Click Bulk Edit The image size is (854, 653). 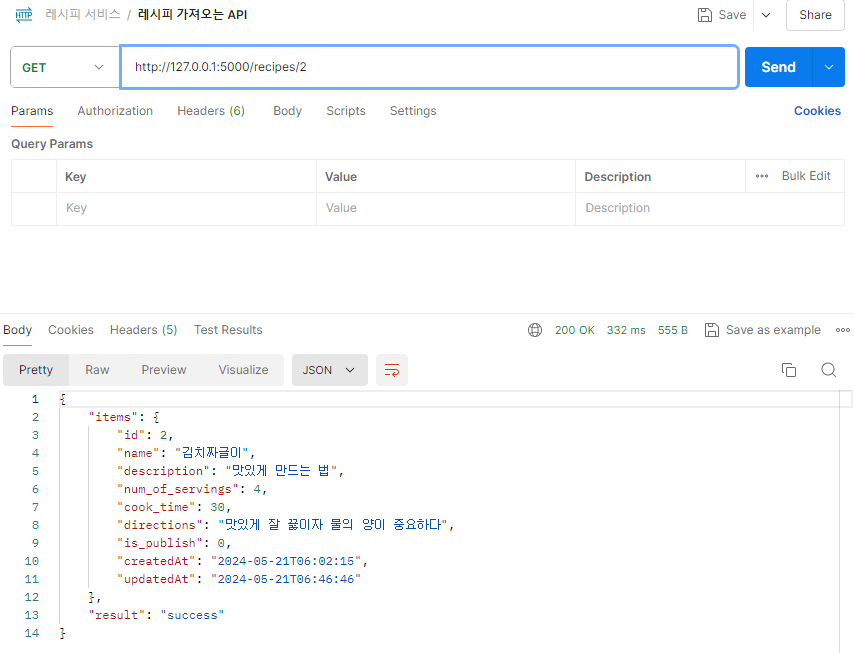pos(806,176)
